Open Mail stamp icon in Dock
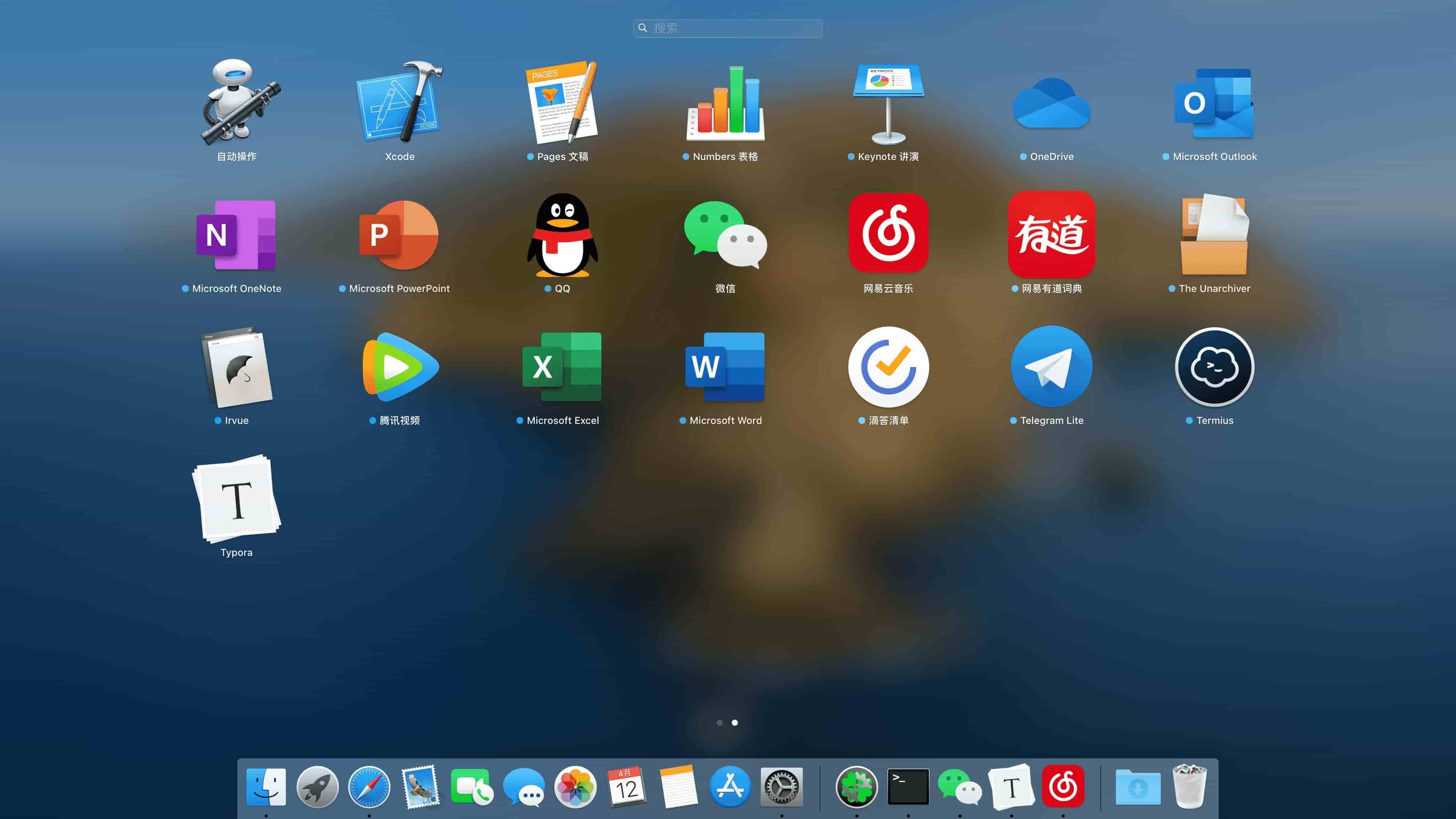The image size is (1456, 819). (x=420, y=786)
